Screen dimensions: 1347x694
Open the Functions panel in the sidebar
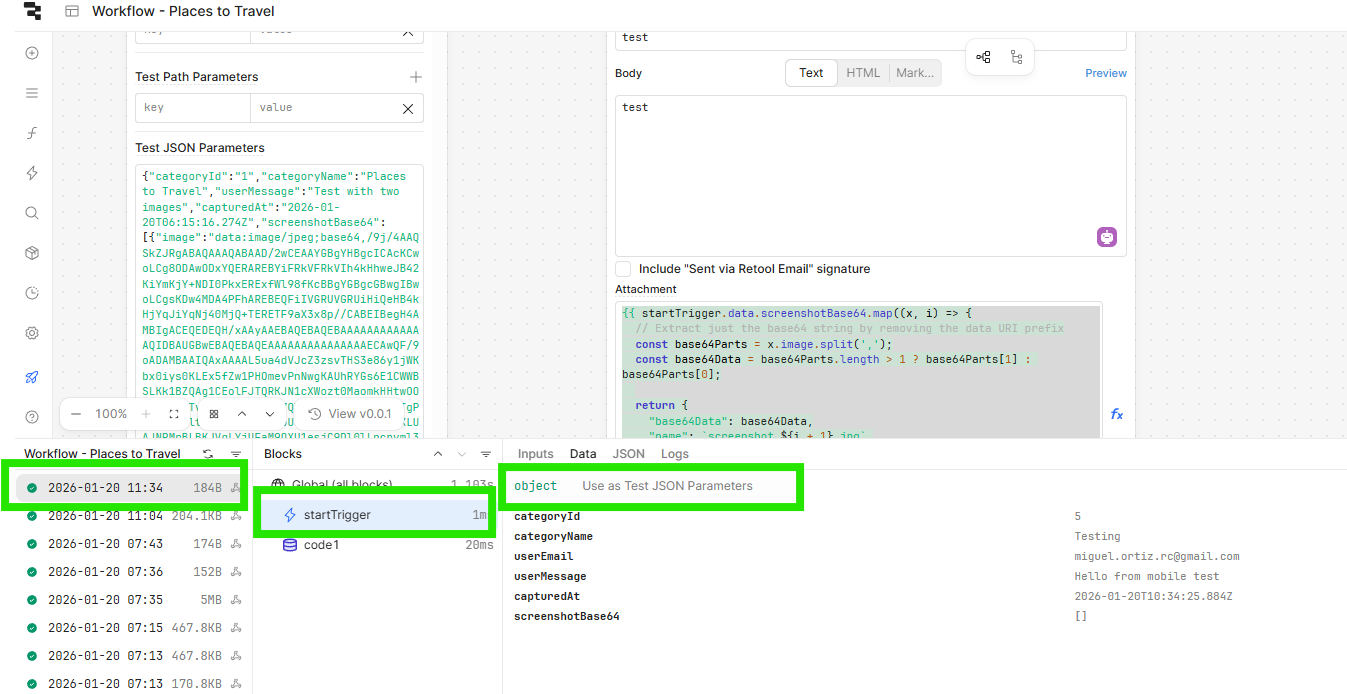tap(32, 133)
